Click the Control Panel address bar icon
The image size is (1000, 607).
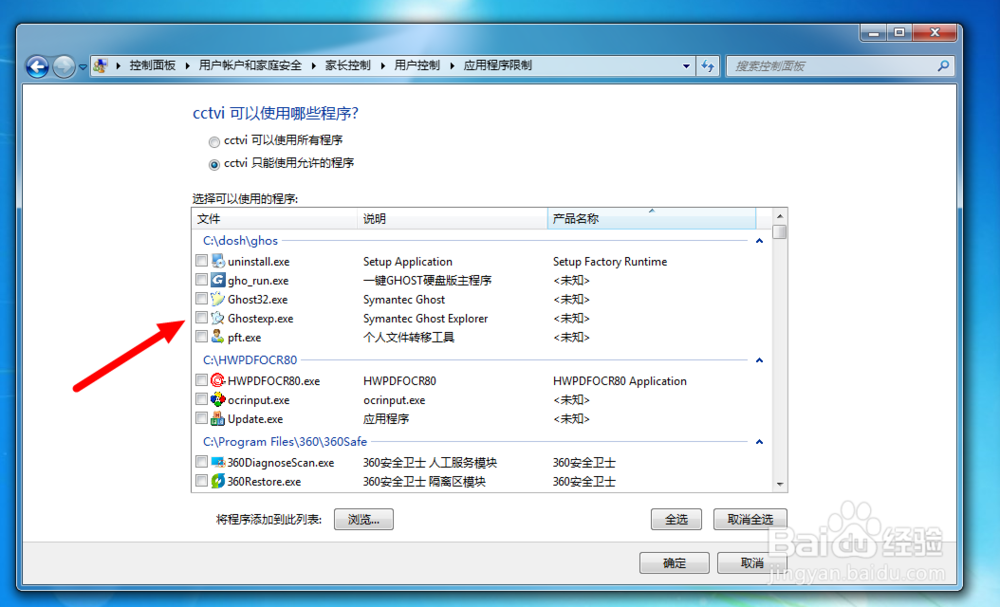tap(100, 65)
